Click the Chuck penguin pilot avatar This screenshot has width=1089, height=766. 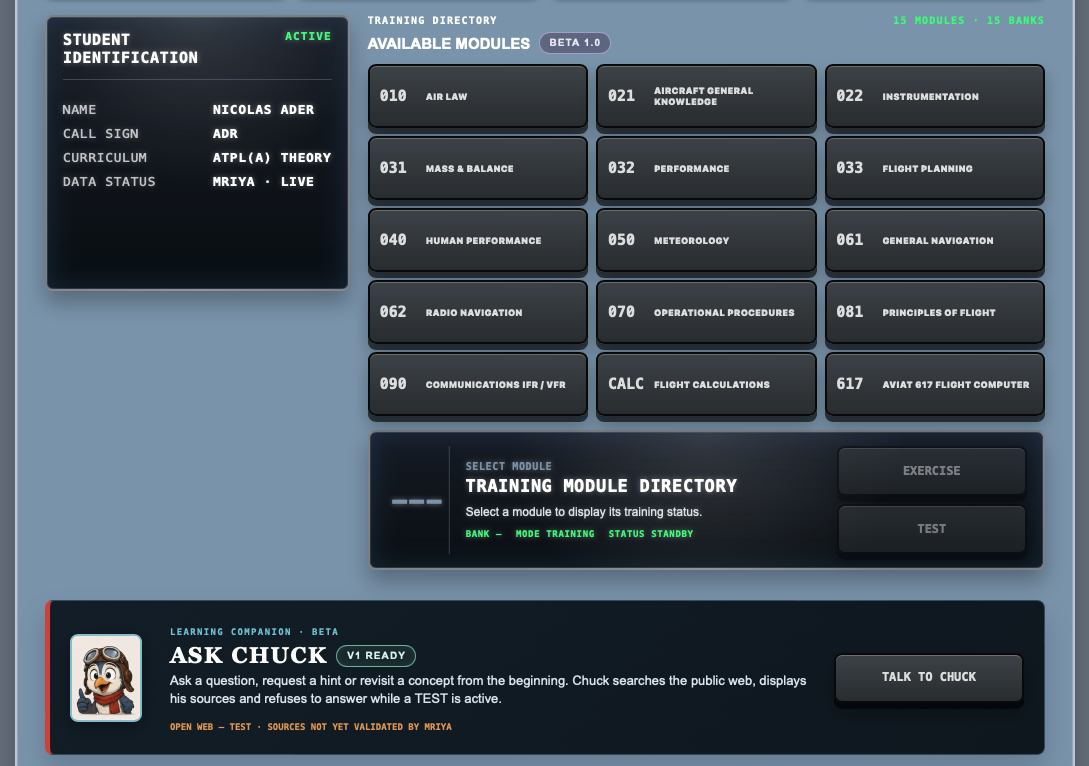106,678
